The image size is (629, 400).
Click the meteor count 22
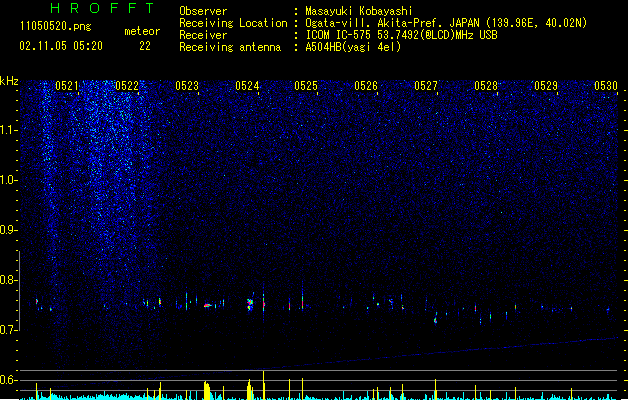pos(145,46)
